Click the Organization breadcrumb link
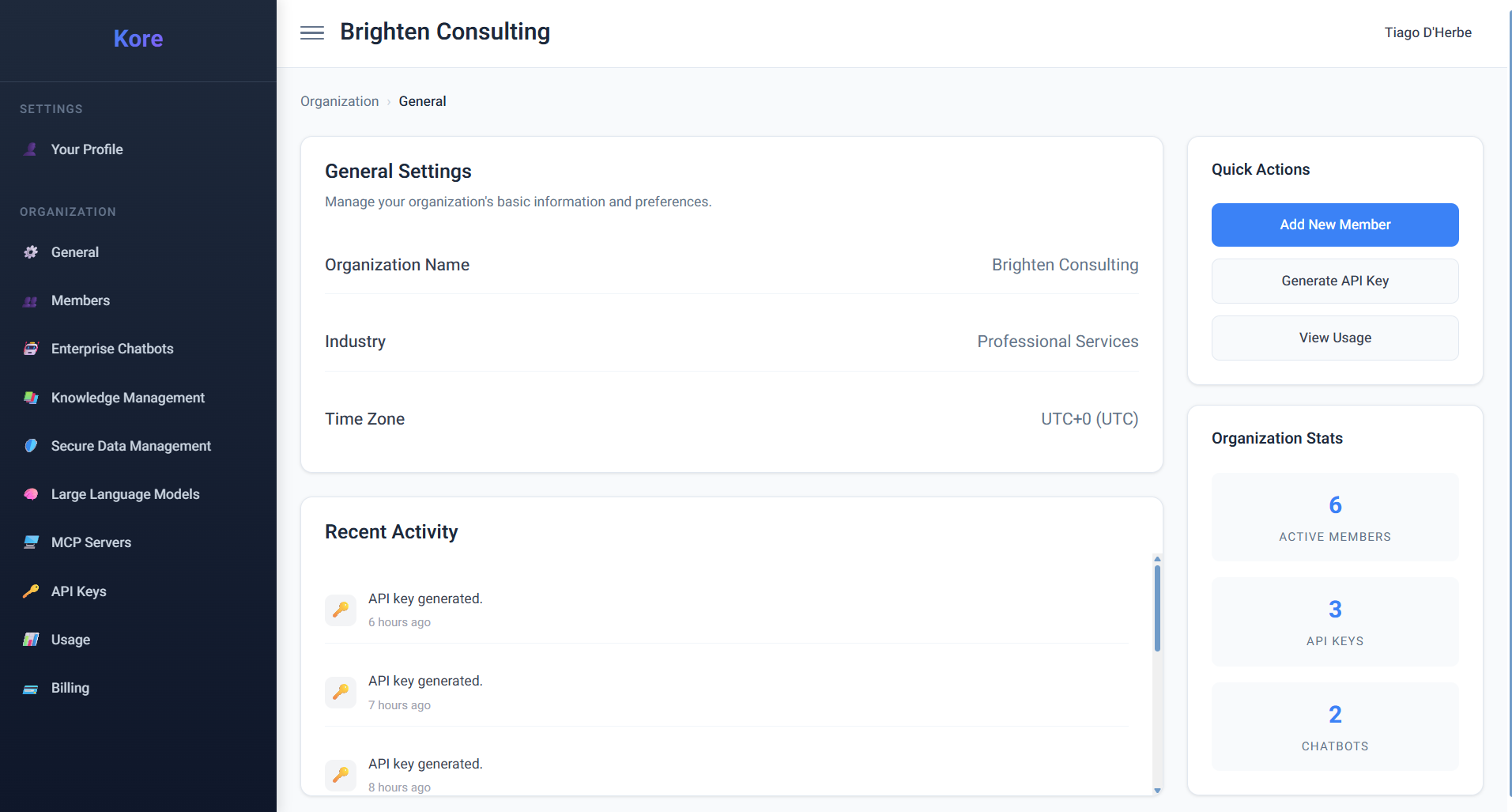 pyautogui.click(x=339, y=101)
